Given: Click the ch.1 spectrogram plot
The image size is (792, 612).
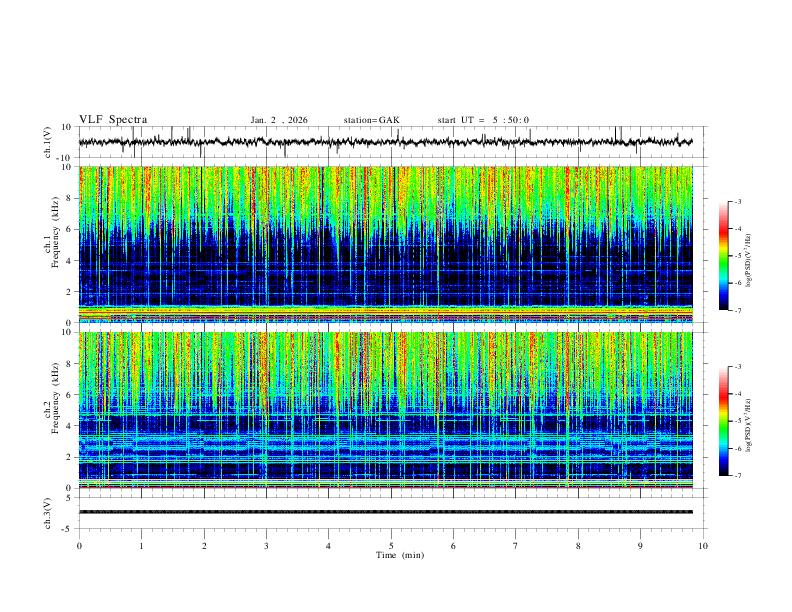Looking at the screenshot, I should (386, 244).
